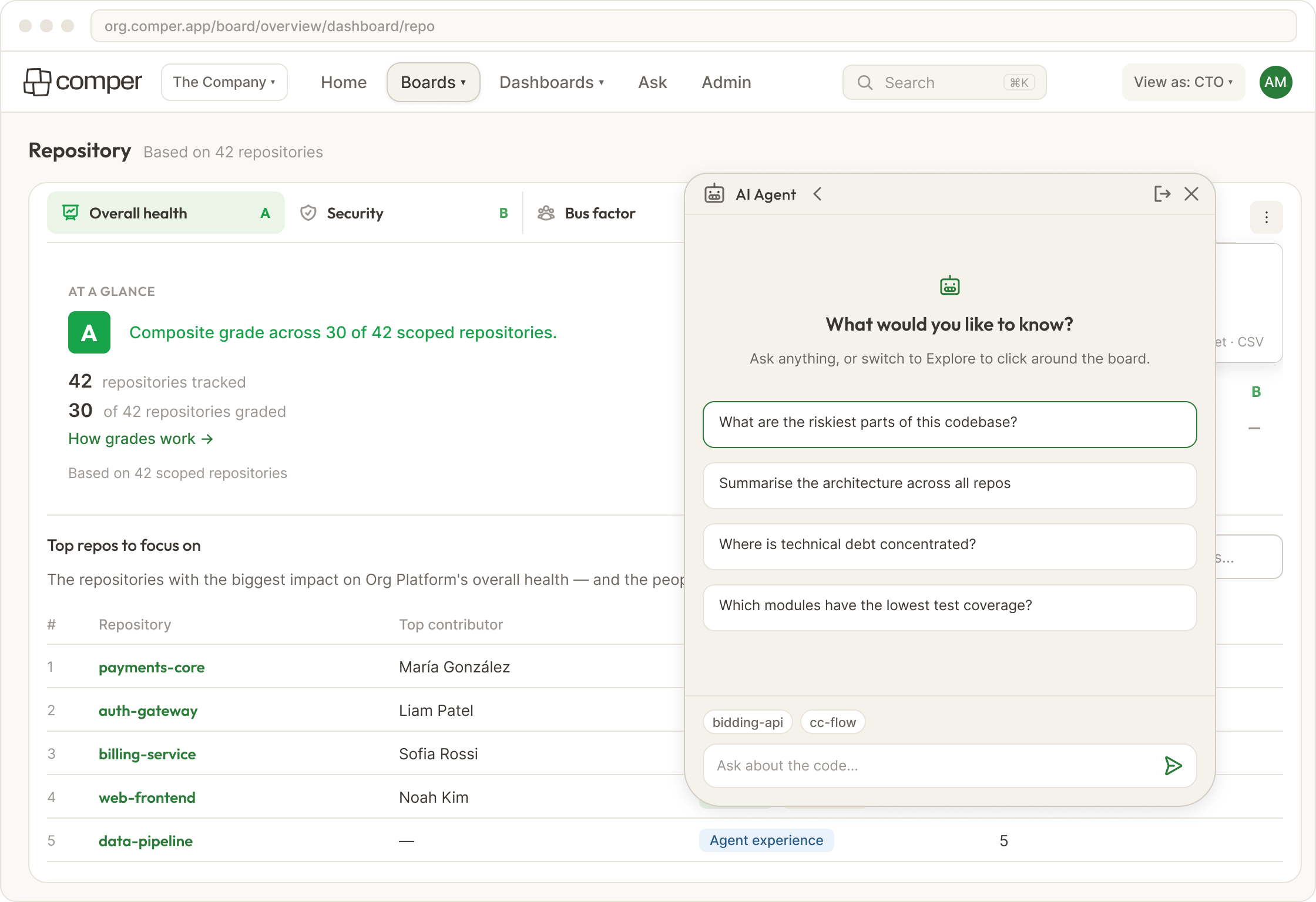Select the bidding-api chip
Screen dimensions: 1316x902
(x=748, y=722)
